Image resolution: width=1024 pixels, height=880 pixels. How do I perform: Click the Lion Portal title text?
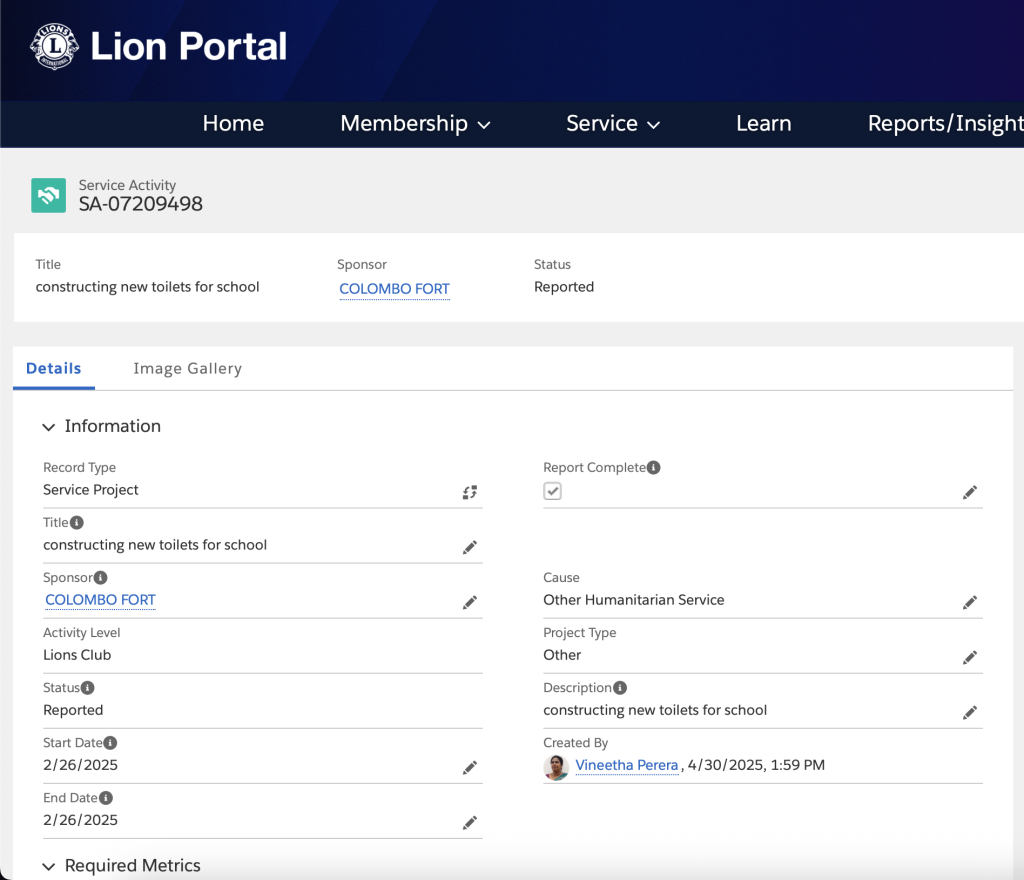coord(189,46)
